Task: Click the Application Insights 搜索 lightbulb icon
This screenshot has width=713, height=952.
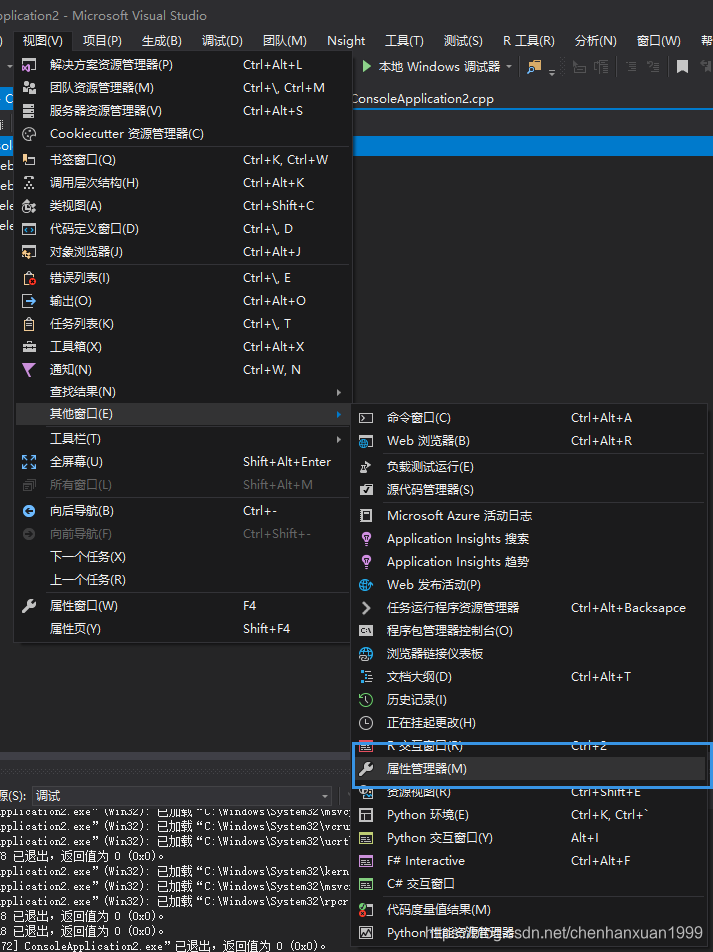Action: [x=366, y=539]
